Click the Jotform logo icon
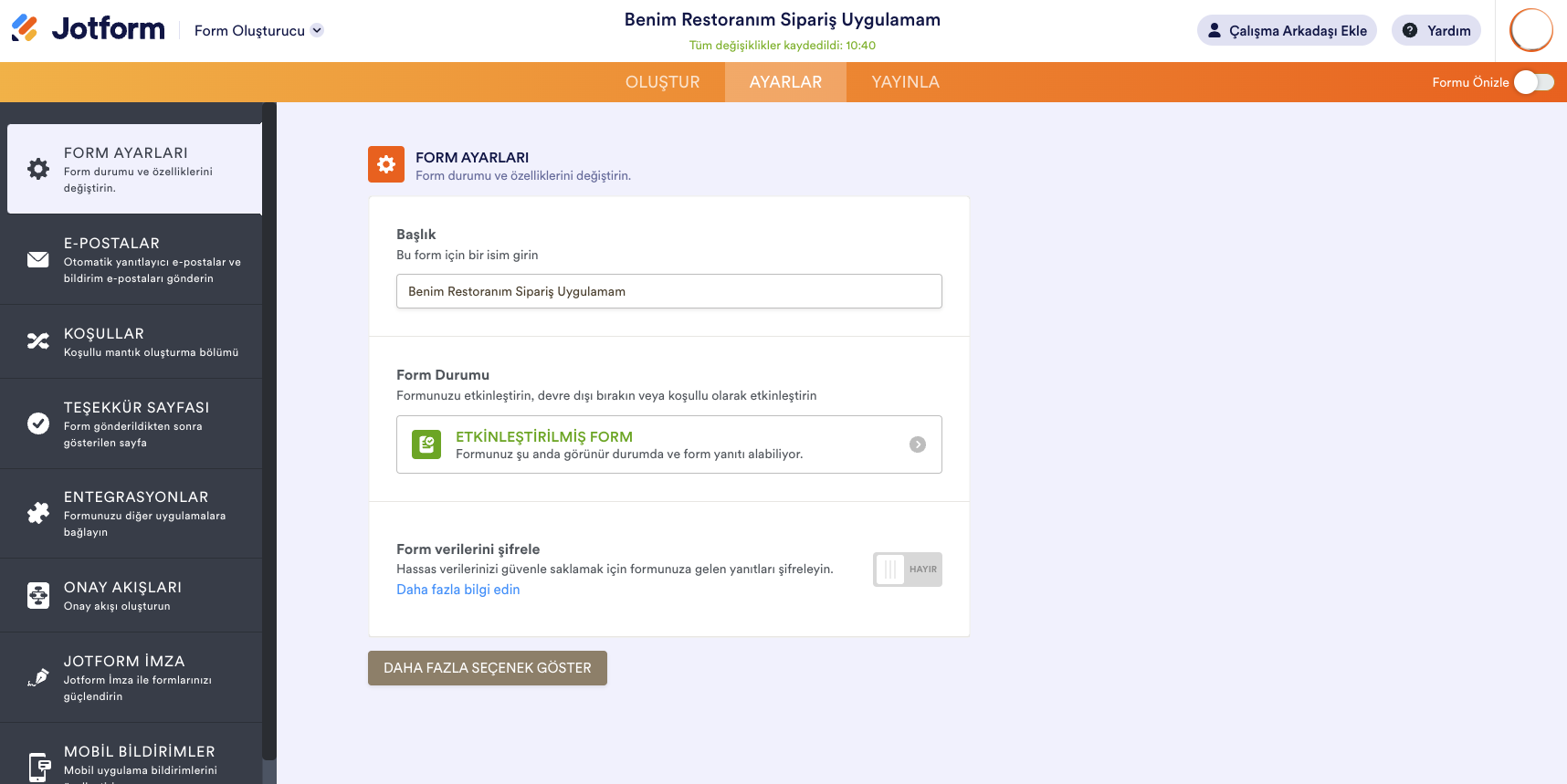The width and height of the screenshot is (1567, 784). click(x=25, y=29)
